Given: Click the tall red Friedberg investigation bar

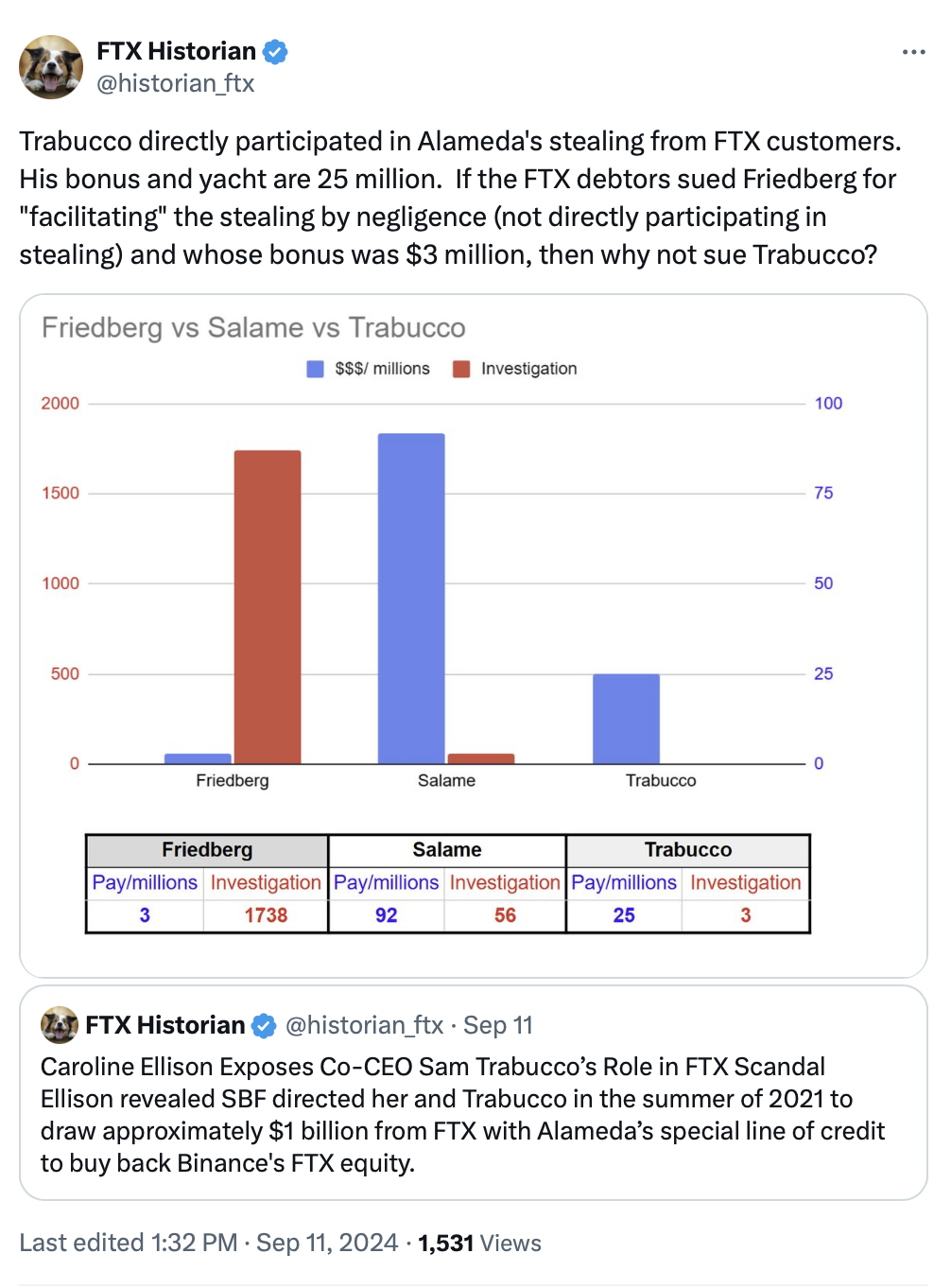Looking at the screenshot, I should click(268, 607).
